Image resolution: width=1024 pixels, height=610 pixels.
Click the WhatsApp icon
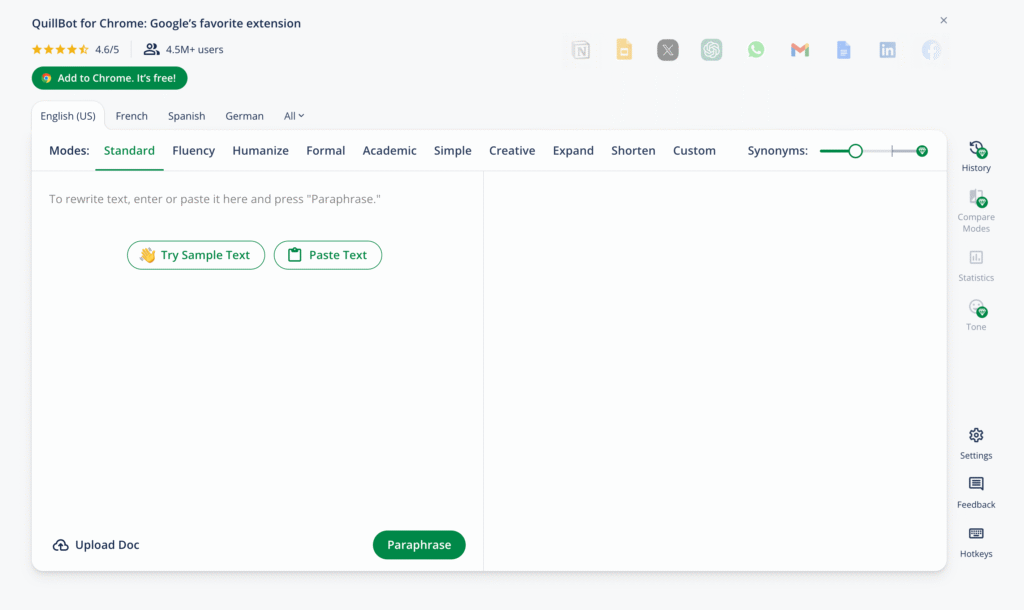click(756, 50)
